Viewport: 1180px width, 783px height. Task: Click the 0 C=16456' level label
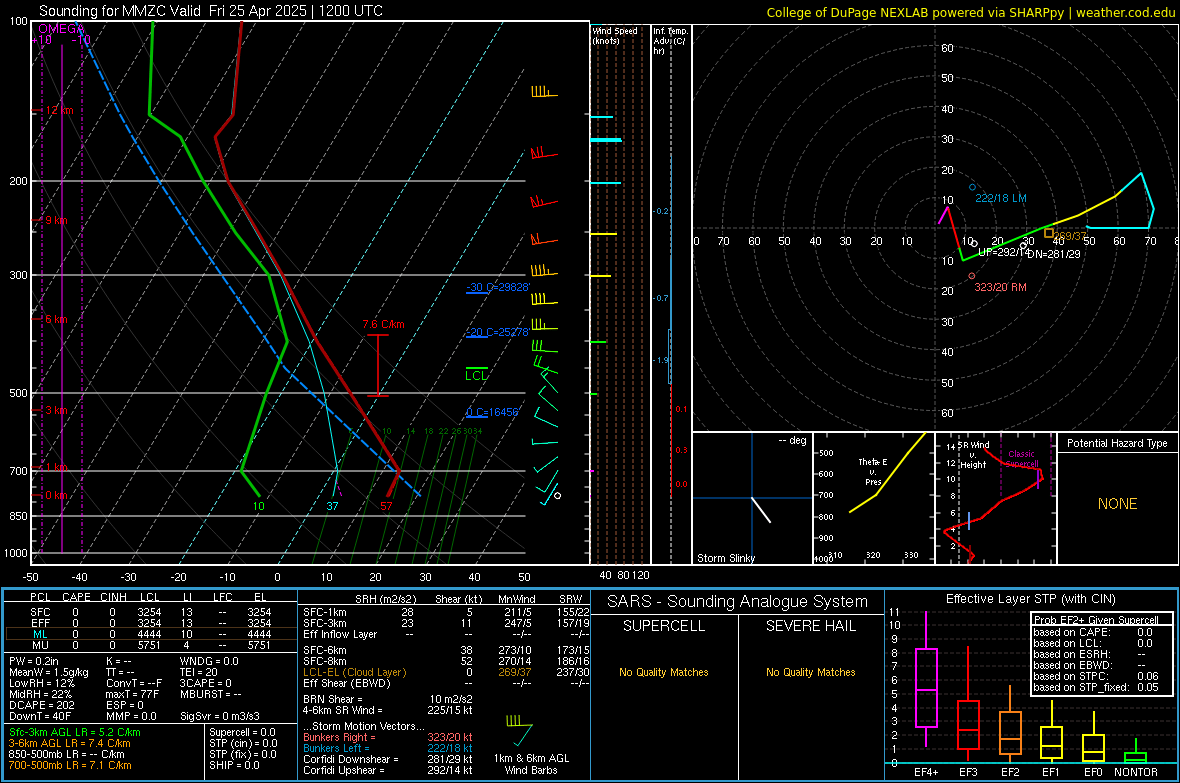[492, 412]
